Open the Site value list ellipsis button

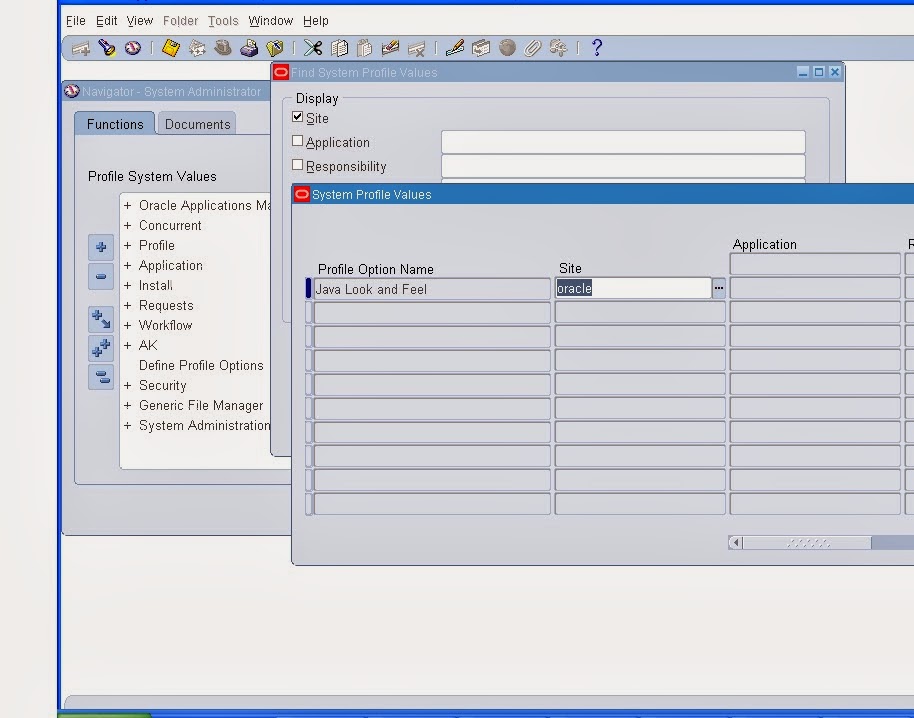tap(719, 288)
